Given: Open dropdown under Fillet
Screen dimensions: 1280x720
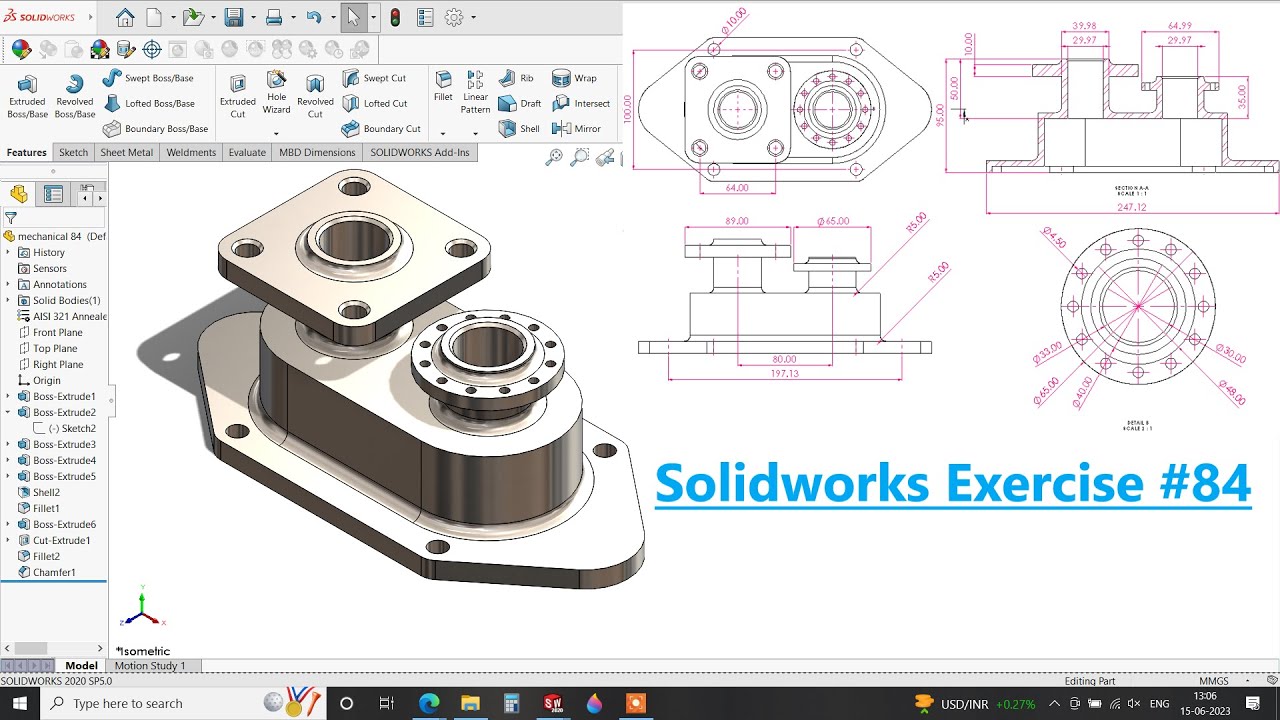Looking at the screenshot, I should click(443, 133).
